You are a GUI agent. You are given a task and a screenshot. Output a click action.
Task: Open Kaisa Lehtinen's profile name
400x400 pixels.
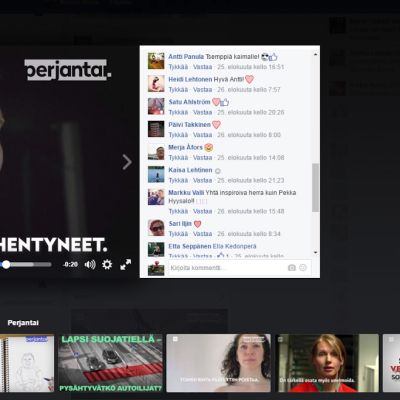point(190,170)
